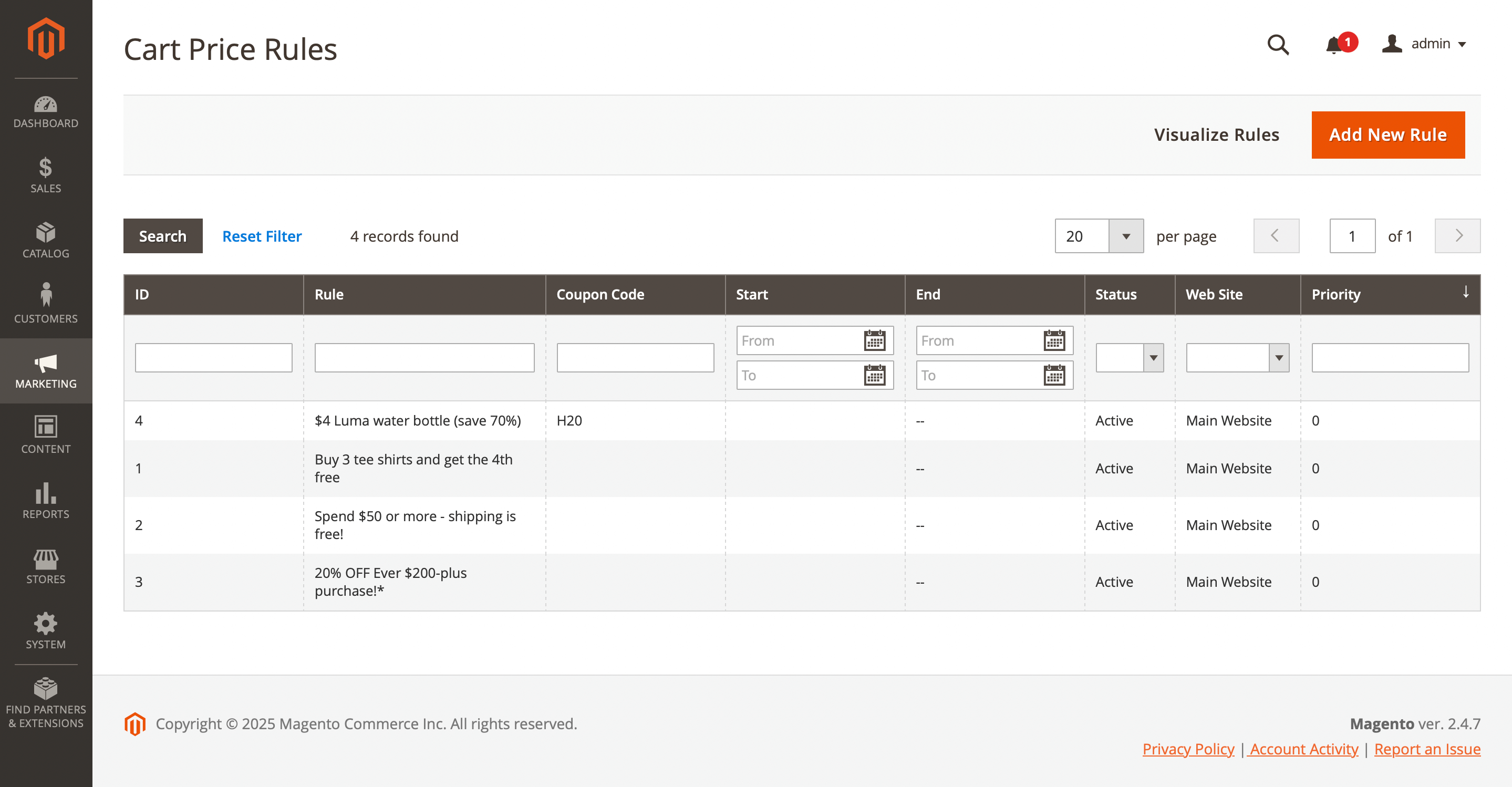Click the Magento logo in sidebar
Viewport: 1512px width, 787px height.
46,39
